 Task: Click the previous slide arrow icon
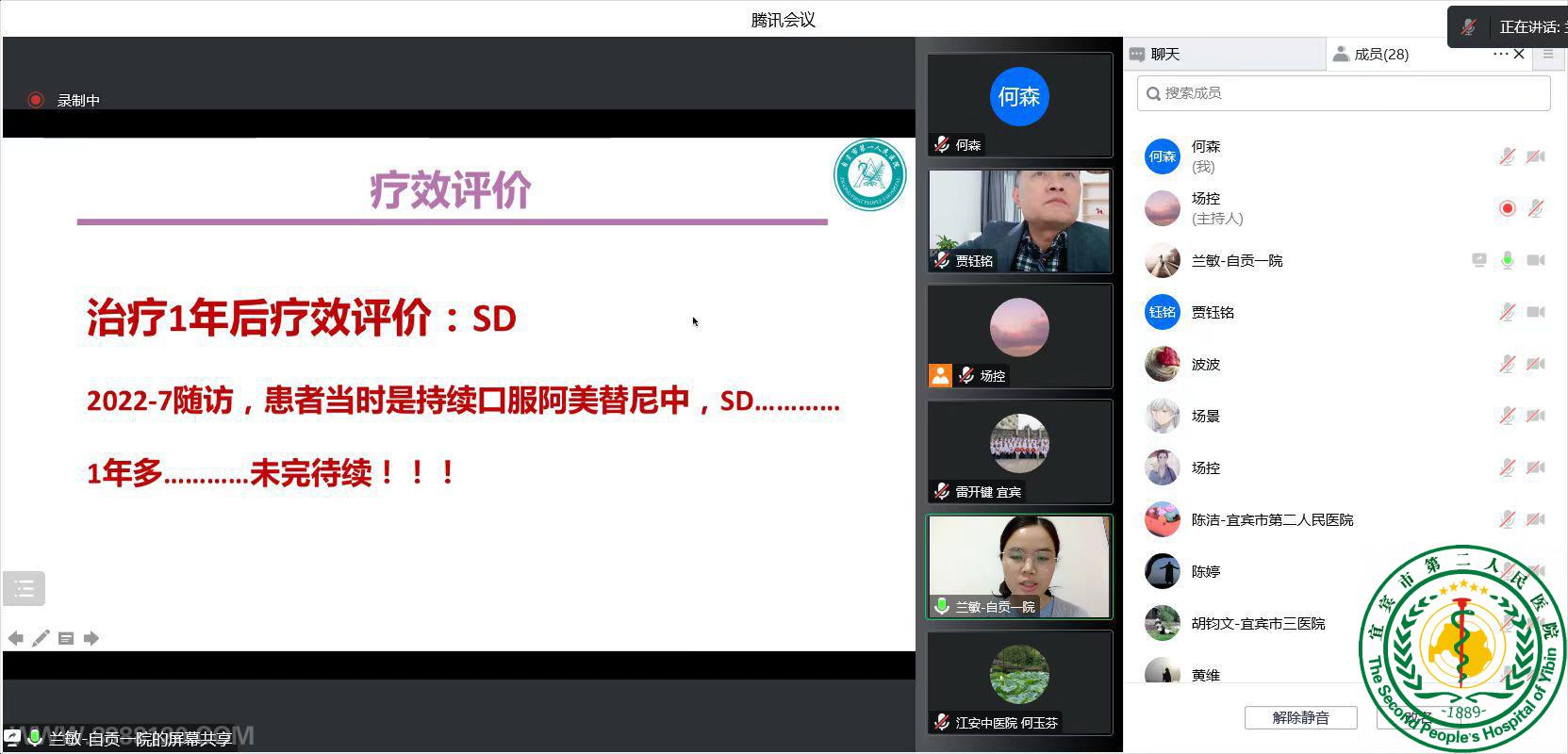point(15,639)
